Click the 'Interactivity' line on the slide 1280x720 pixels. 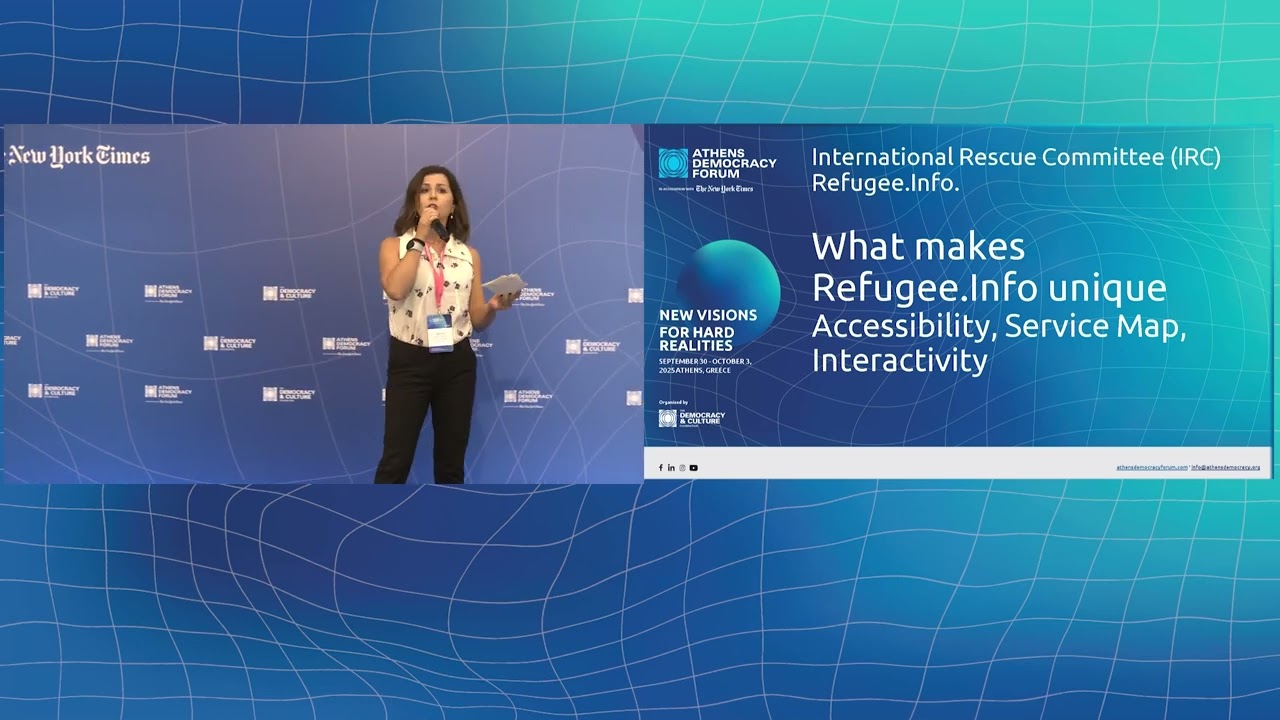[900, 360]
